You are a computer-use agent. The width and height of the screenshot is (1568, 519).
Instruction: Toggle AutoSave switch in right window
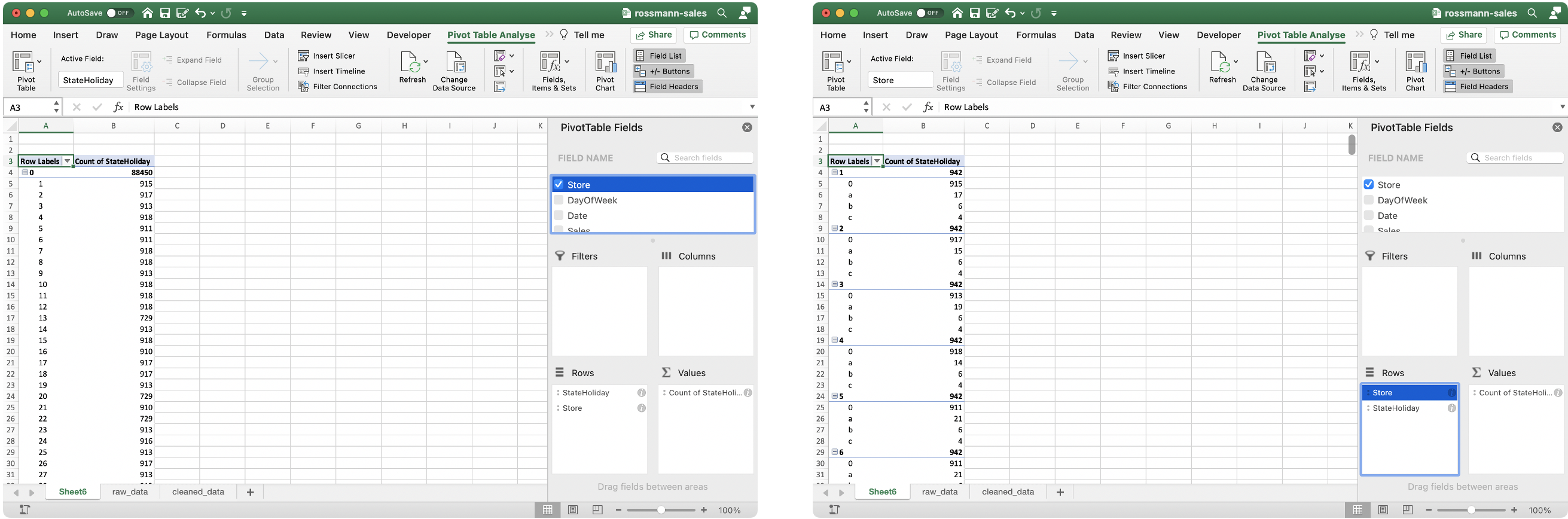[x=929, y=13]
